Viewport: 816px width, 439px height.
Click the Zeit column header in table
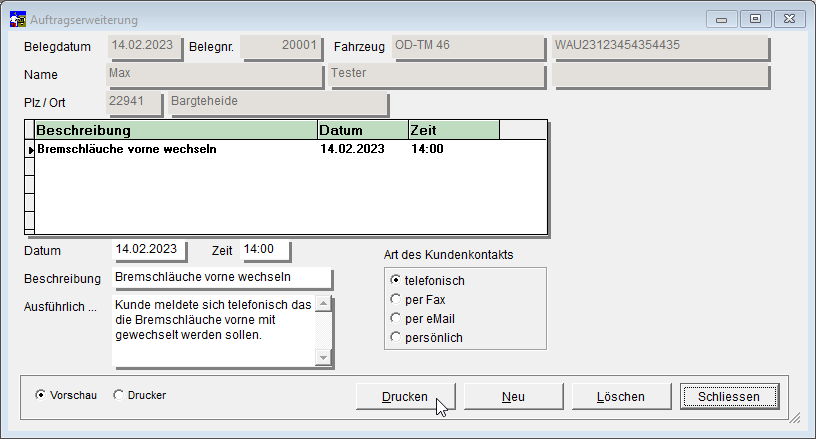[454, 130]
